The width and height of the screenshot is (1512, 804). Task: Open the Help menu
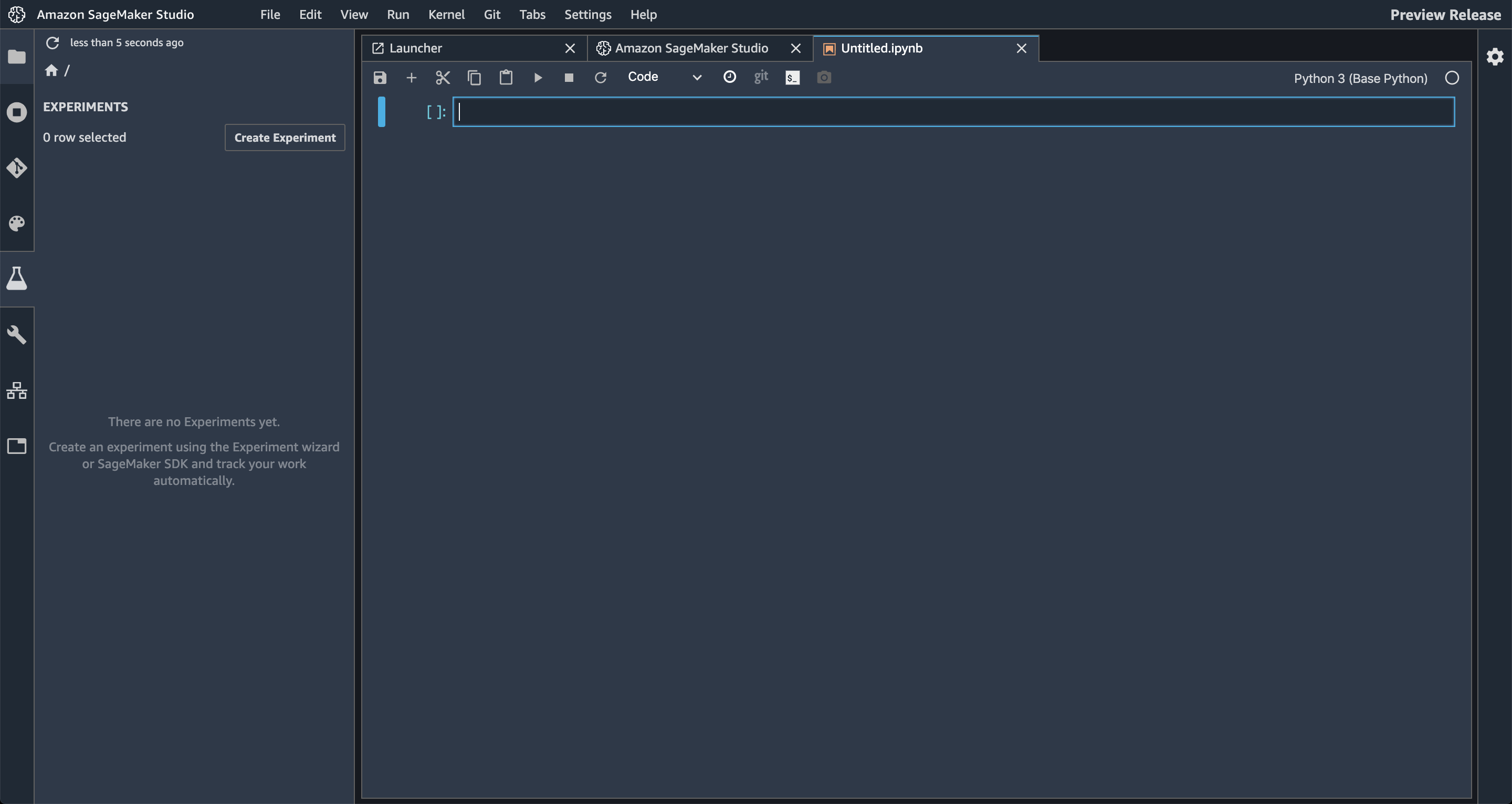pos(643,15)
